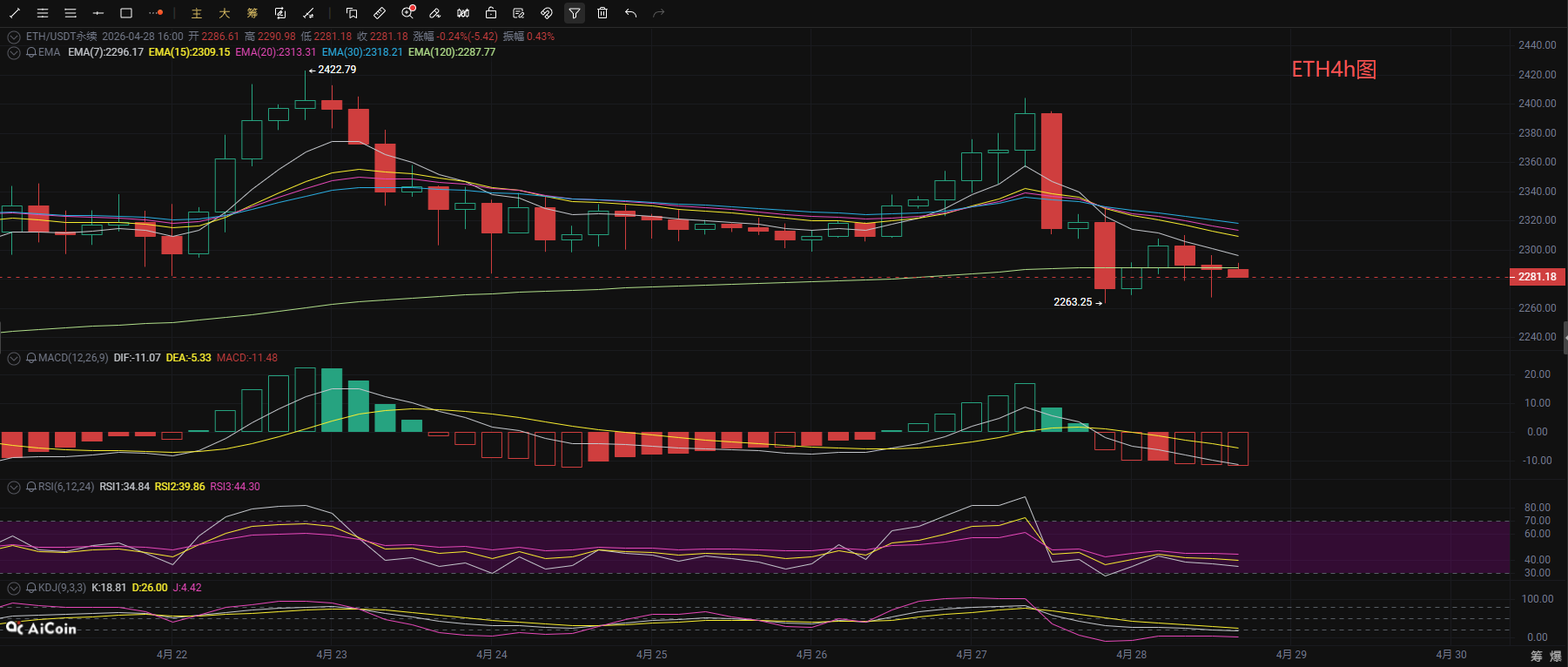Select the 主 toolbar item
The height and width of the screenshot is (667, 1568).
(x=197, y=13)
